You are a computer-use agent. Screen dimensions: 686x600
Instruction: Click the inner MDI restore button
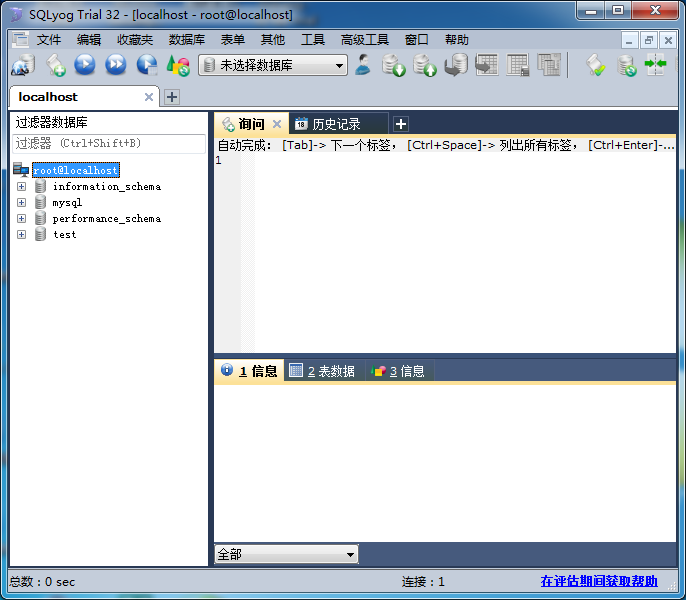[x=648, y=40]
